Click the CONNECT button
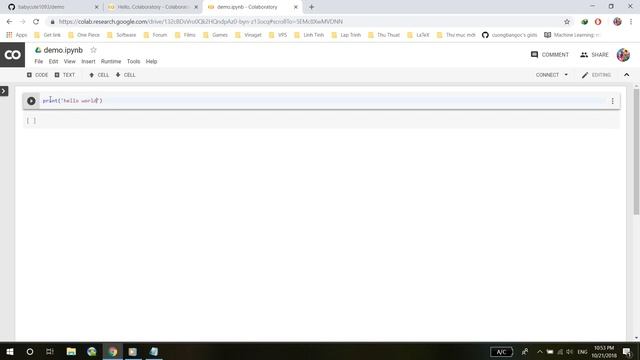Image resolution: width=640 pixels, height=360 pixels. (x=547, y=75)
